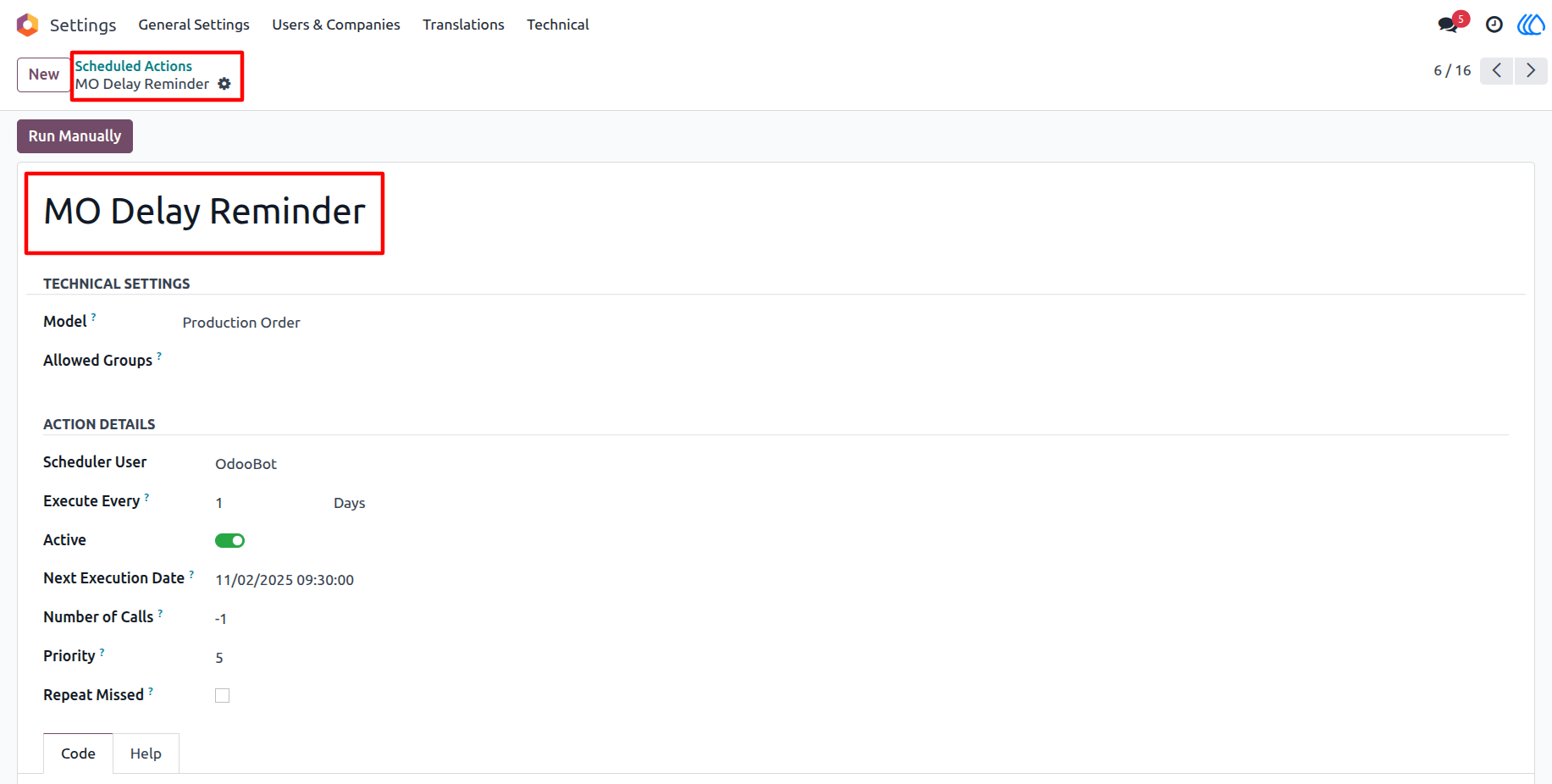Image resolution: width=1552 pixels, height=784 pixels.
Task: Go to the next record arrow
Action: tap(1531, 70)
